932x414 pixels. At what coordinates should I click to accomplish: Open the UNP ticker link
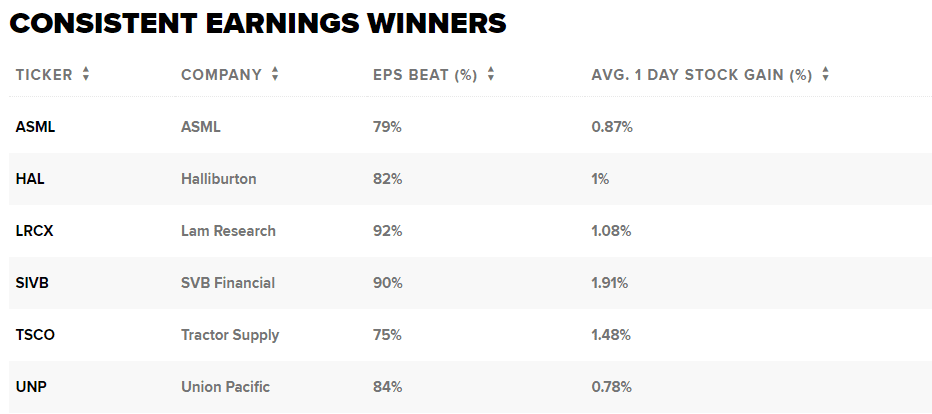click(30, 387)
